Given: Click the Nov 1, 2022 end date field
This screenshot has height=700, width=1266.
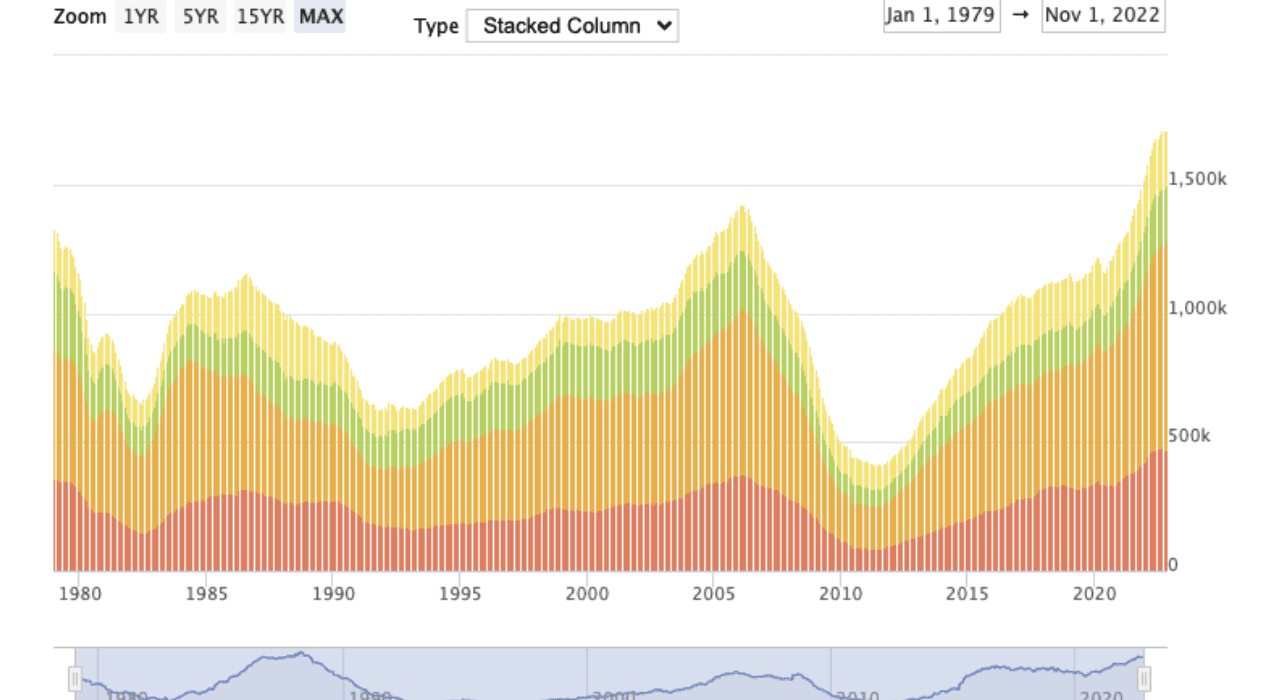Looking at the screenshot, I should coord(1103,16).
